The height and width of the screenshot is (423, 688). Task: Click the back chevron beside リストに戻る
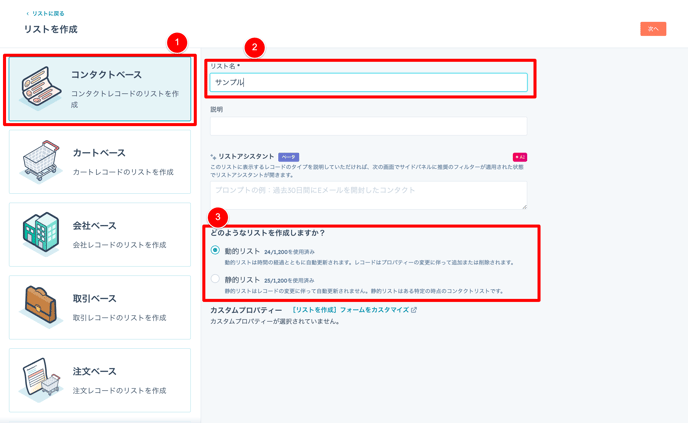(28, 14)
